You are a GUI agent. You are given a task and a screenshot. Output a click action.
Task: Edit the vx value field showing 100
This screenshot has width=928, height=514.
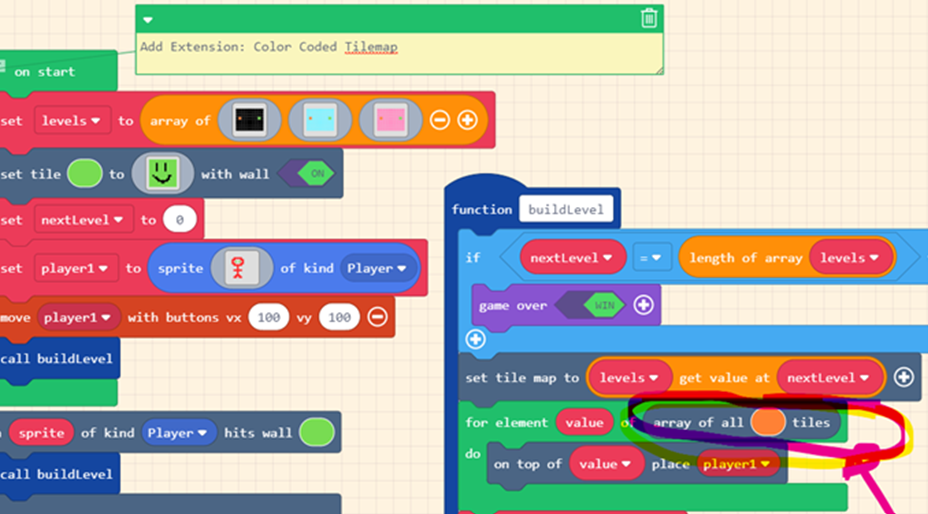269,317
